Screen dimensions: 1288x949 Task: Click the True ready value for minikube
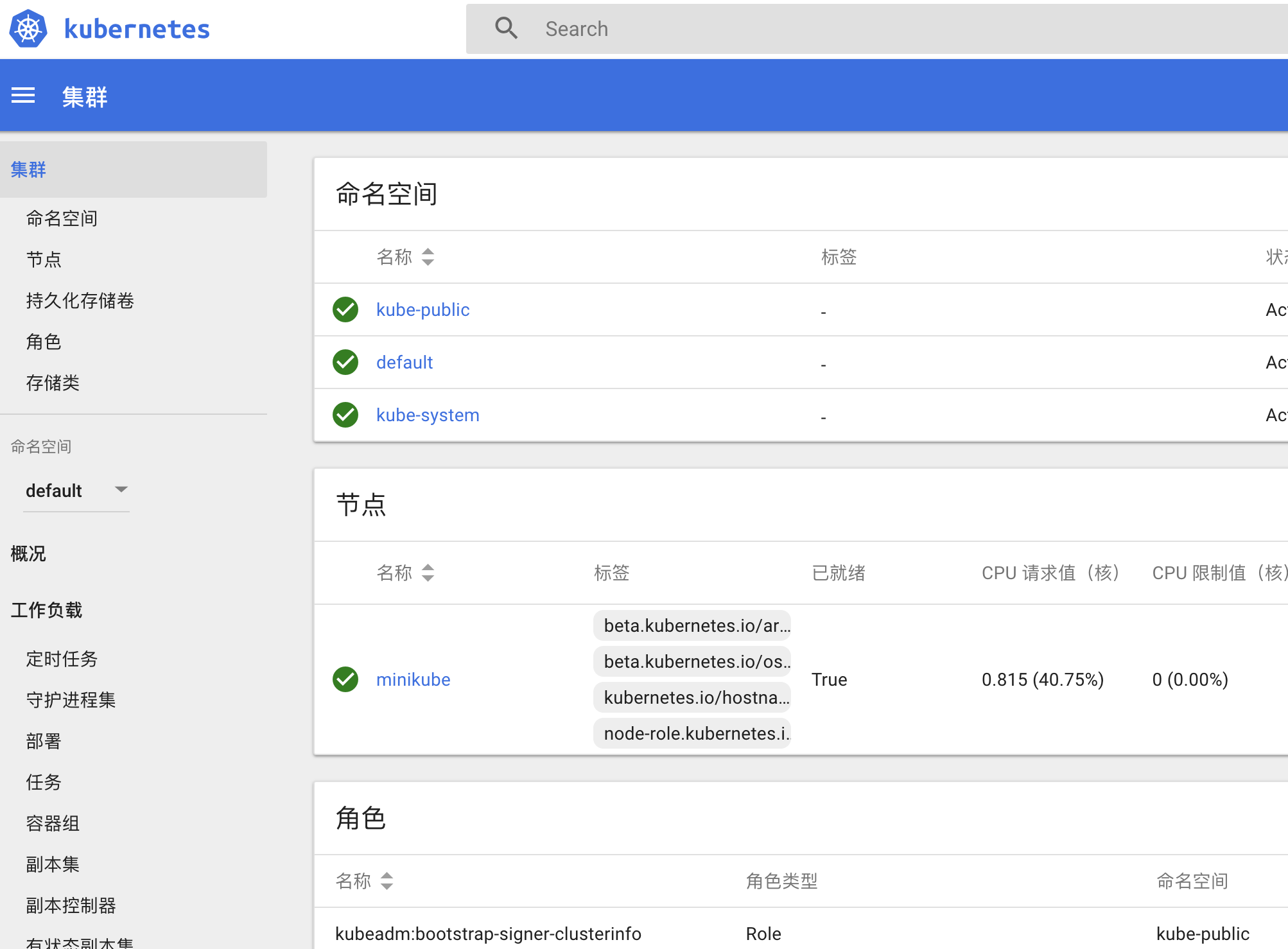[830, 679]
